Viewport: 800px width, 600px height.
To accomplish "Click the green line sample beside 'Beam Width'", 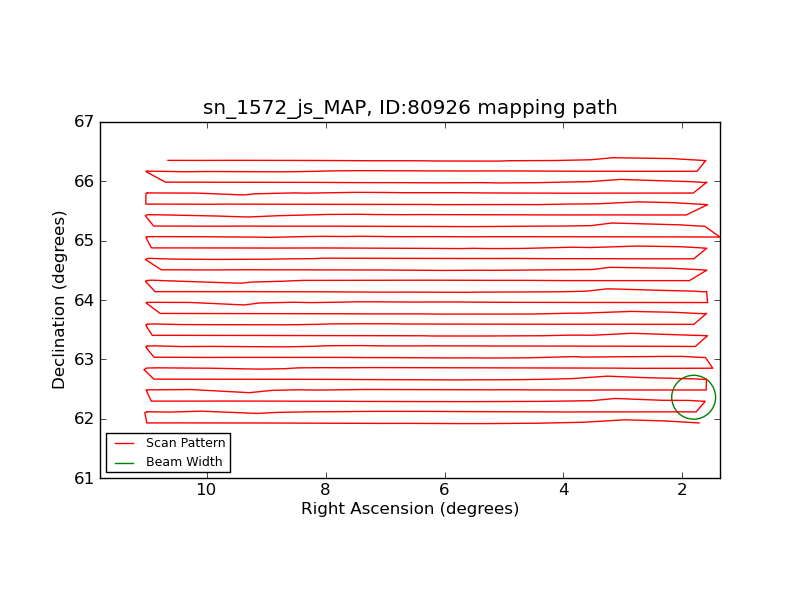I will pos(124,463).
